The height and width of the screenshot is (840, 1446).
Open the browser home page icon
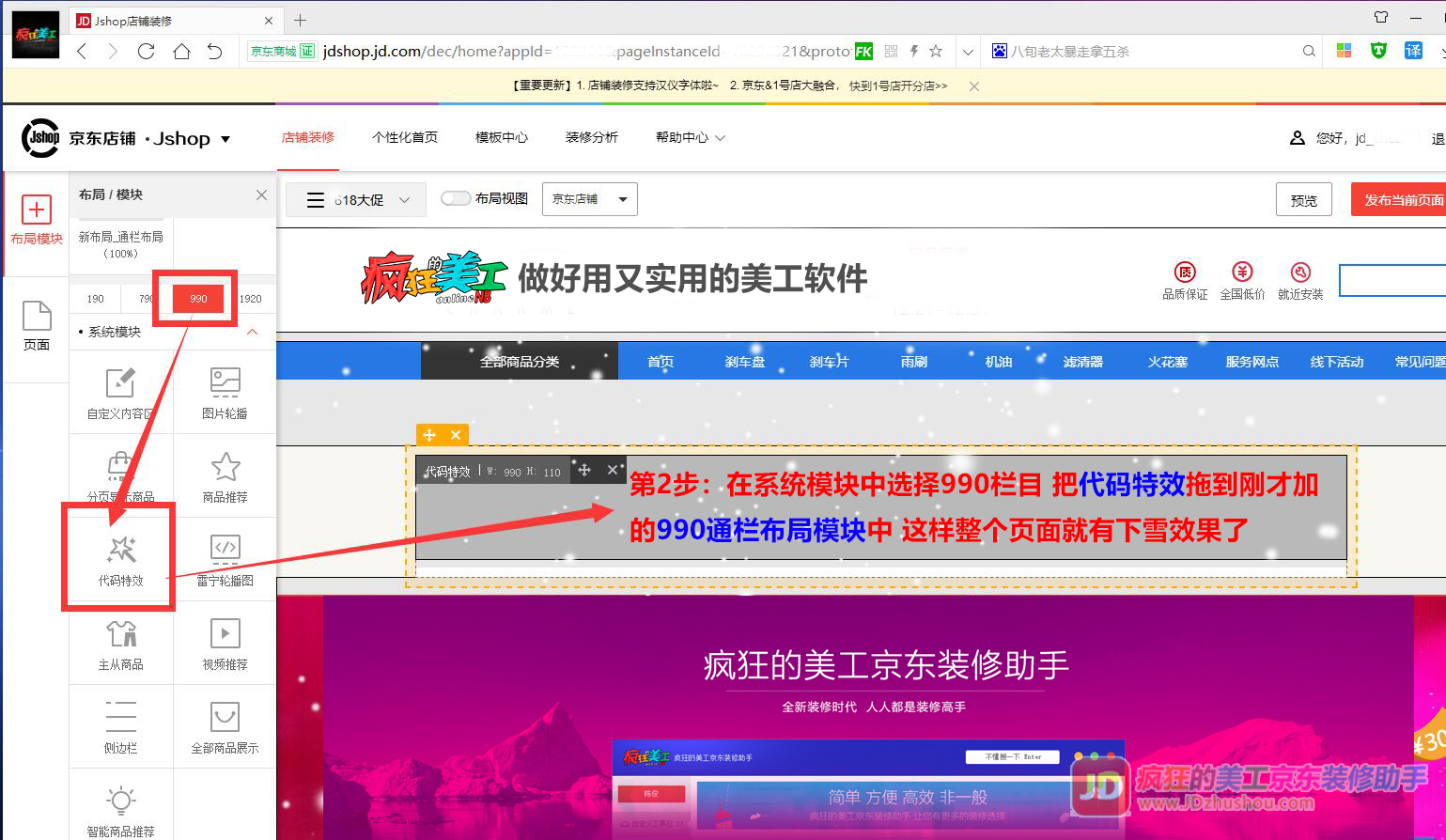(x=181, y=51)
